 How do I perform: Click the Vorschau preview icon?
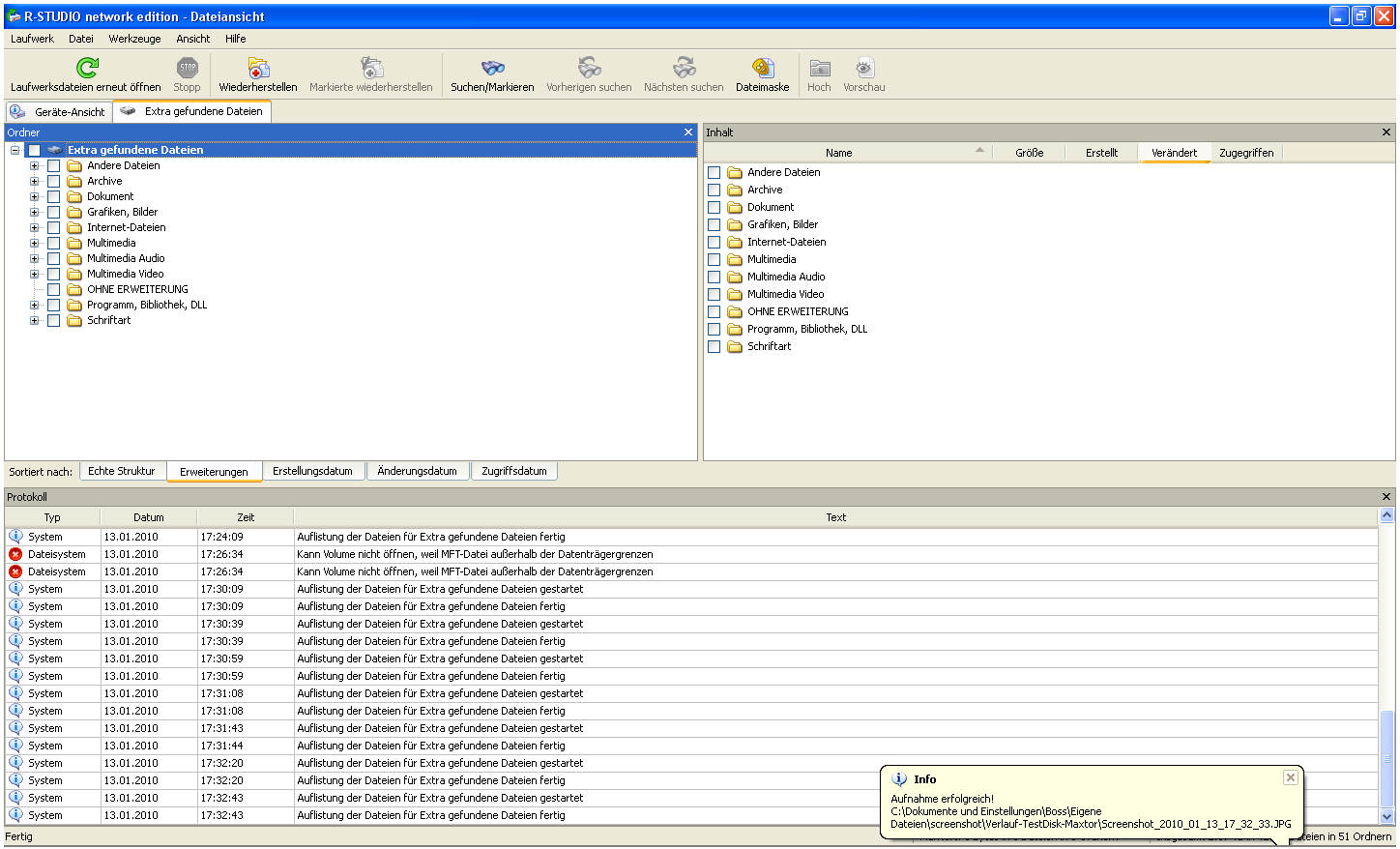pos(864,67)
